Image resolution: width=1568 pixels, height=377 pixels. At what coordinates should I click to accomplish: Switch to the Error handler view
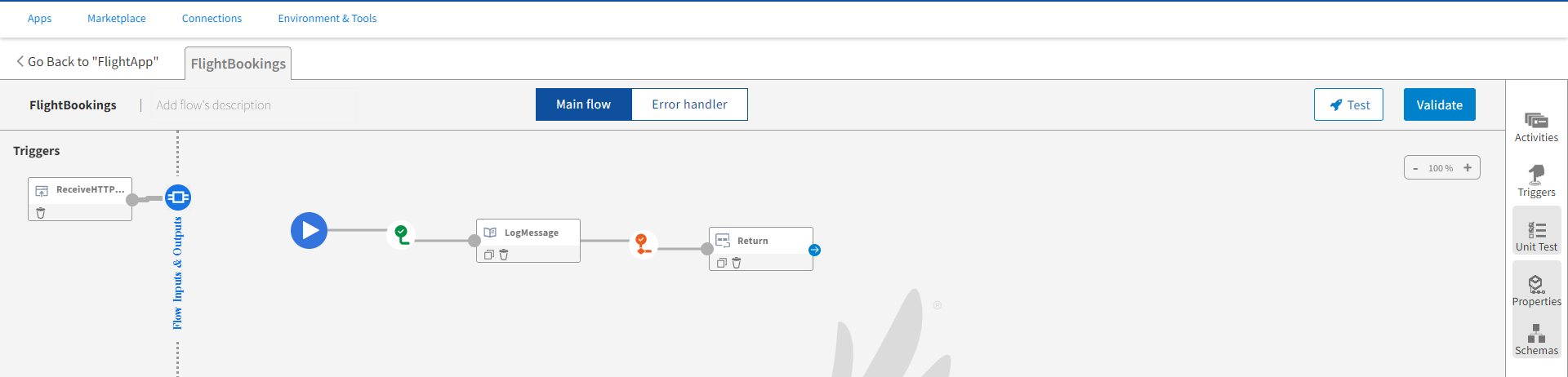coord(689,104)
